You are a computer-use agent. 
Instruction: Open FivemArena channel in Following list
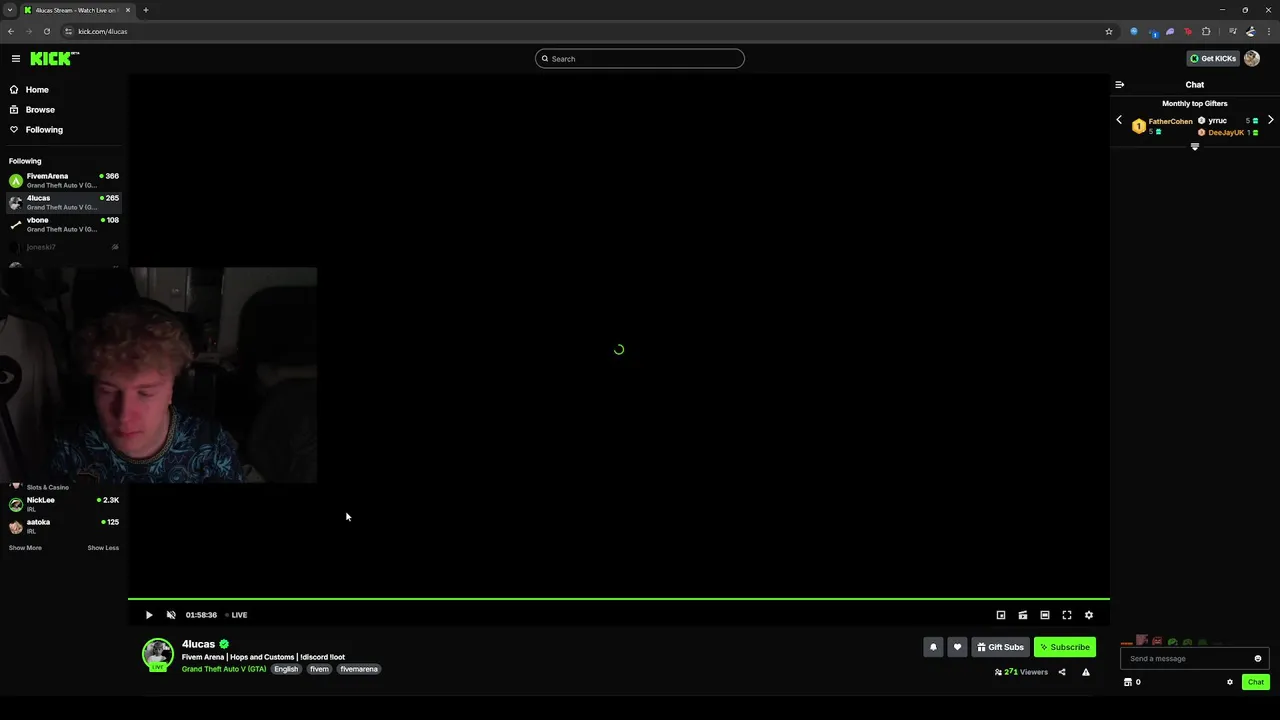[63, 180]
